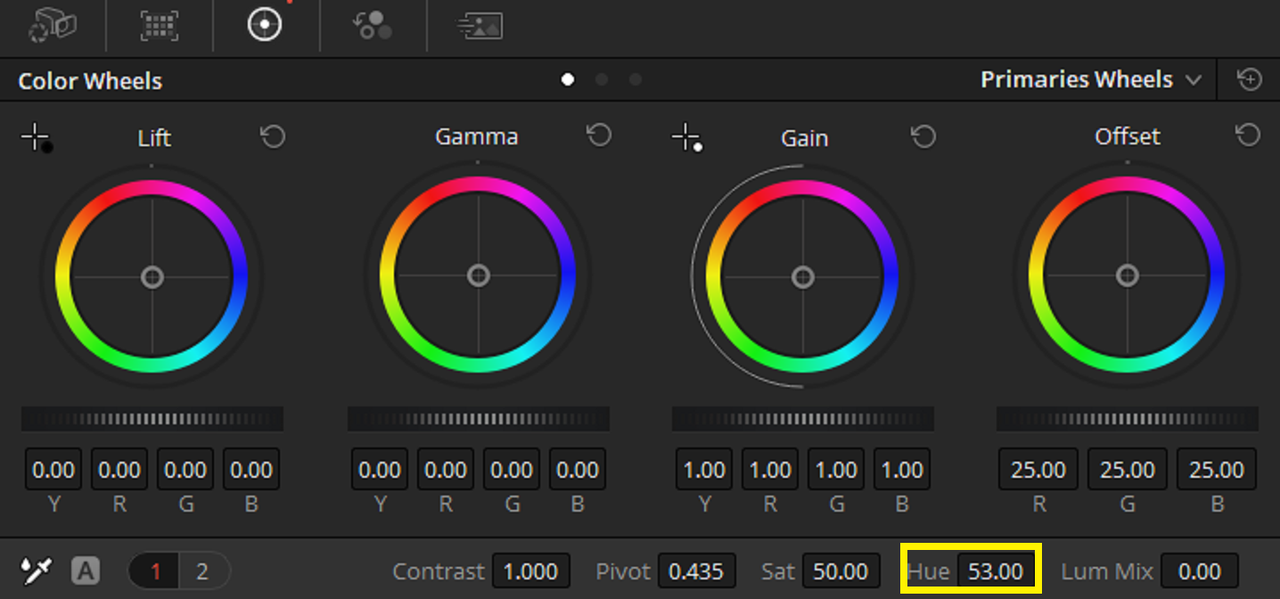Select the second wheel mode dot
Screen dimensions: 1280x599
601,80
